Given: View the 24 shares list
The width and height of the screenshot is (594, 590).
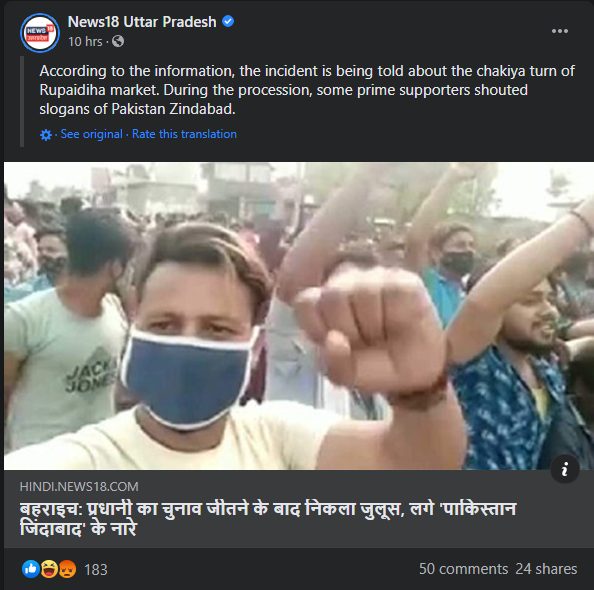Looking at the screenshot, I should coord(546,569).
